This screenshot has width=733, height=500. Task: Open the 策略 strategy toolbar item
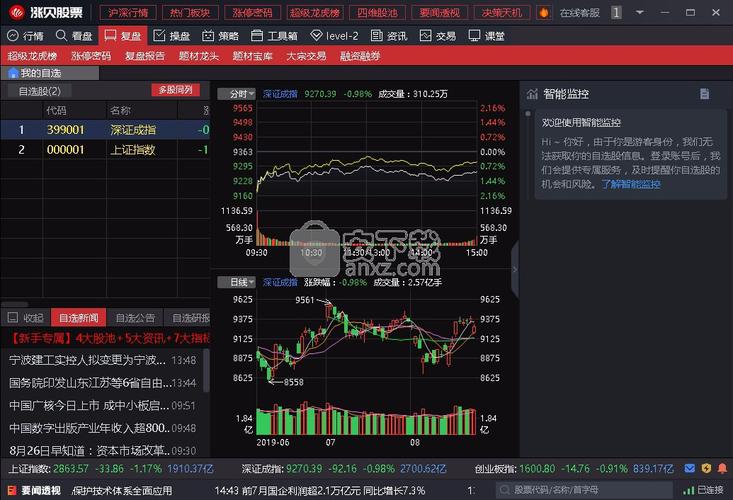click(220, 36)
